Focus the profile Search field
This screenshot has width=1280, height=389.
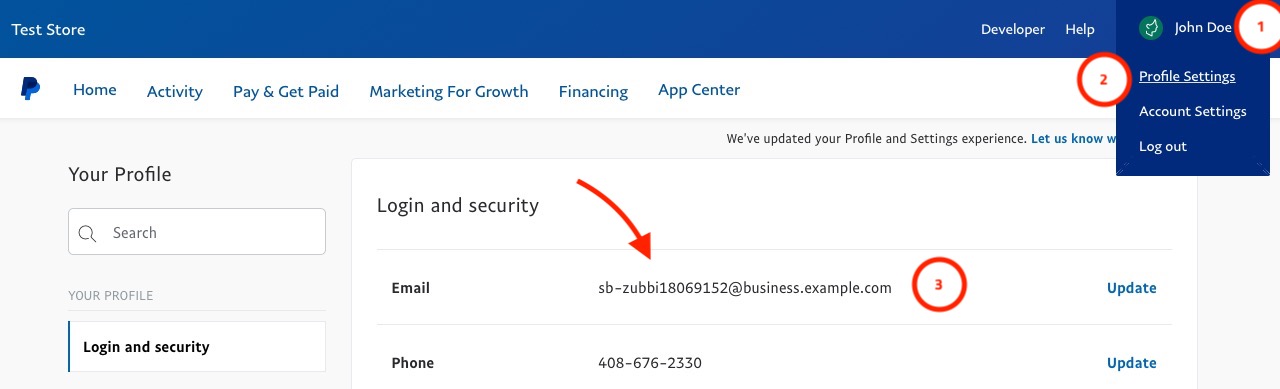point(197,232)
